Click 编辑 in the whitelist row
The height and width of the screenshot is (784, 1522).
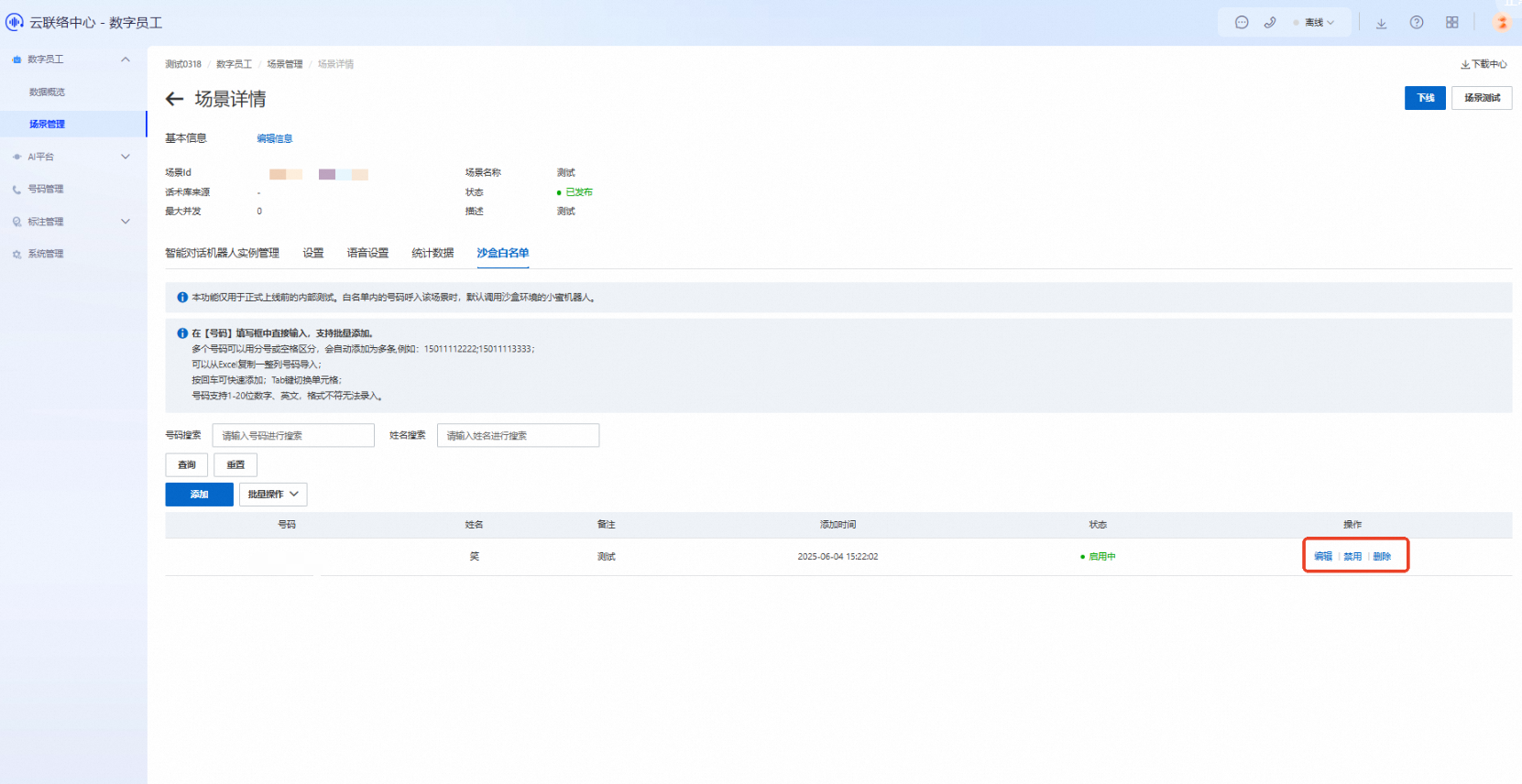click(x=1323, y=557)
